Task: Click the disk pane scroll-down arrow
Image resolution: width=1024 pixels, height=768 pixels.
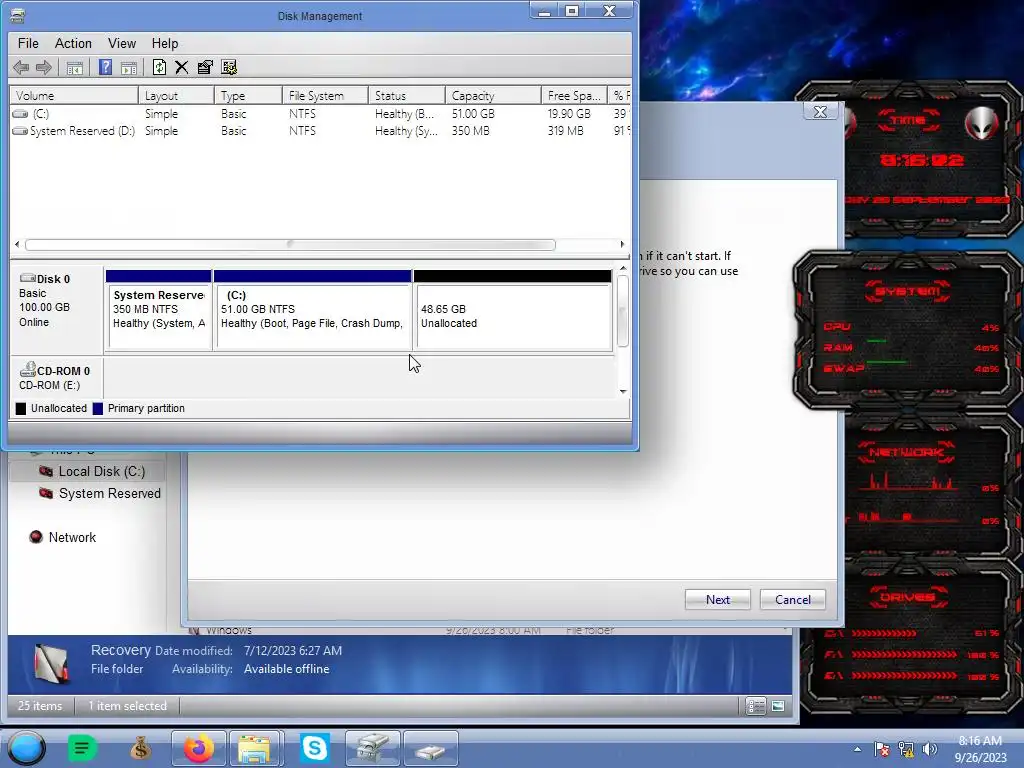Action: [623, 391]
